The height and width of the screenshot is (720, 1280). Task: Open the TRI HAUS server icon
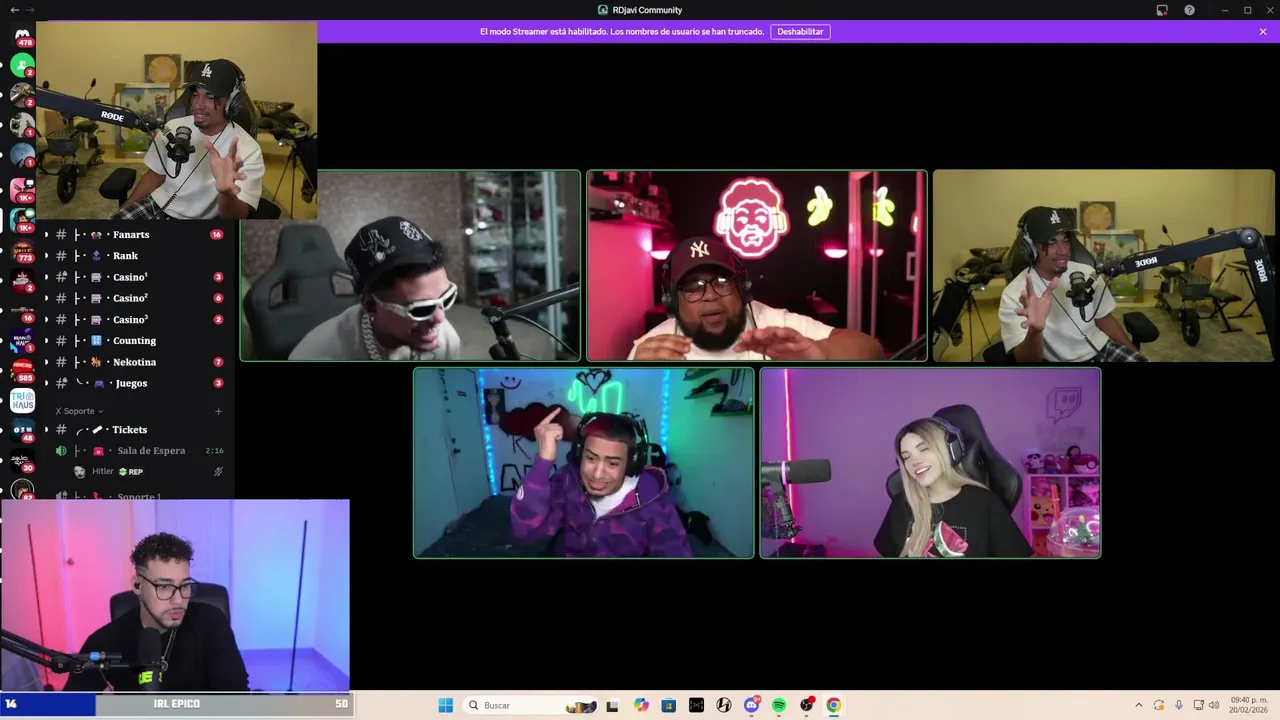[x=22, y=401]
